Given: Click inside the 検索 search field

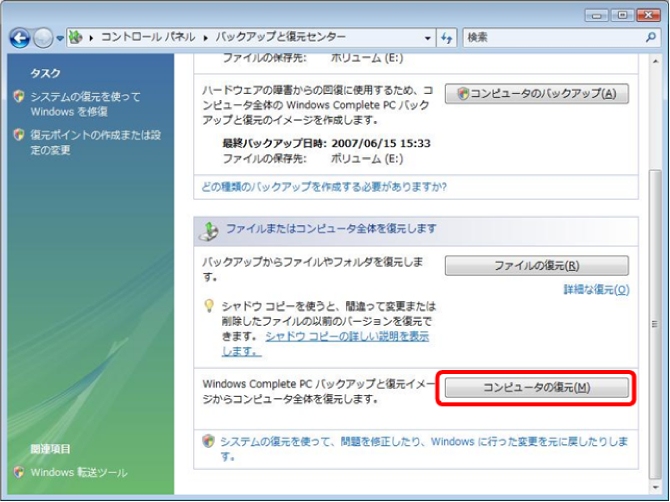Looking at the screenshot, I should [550, 38].
